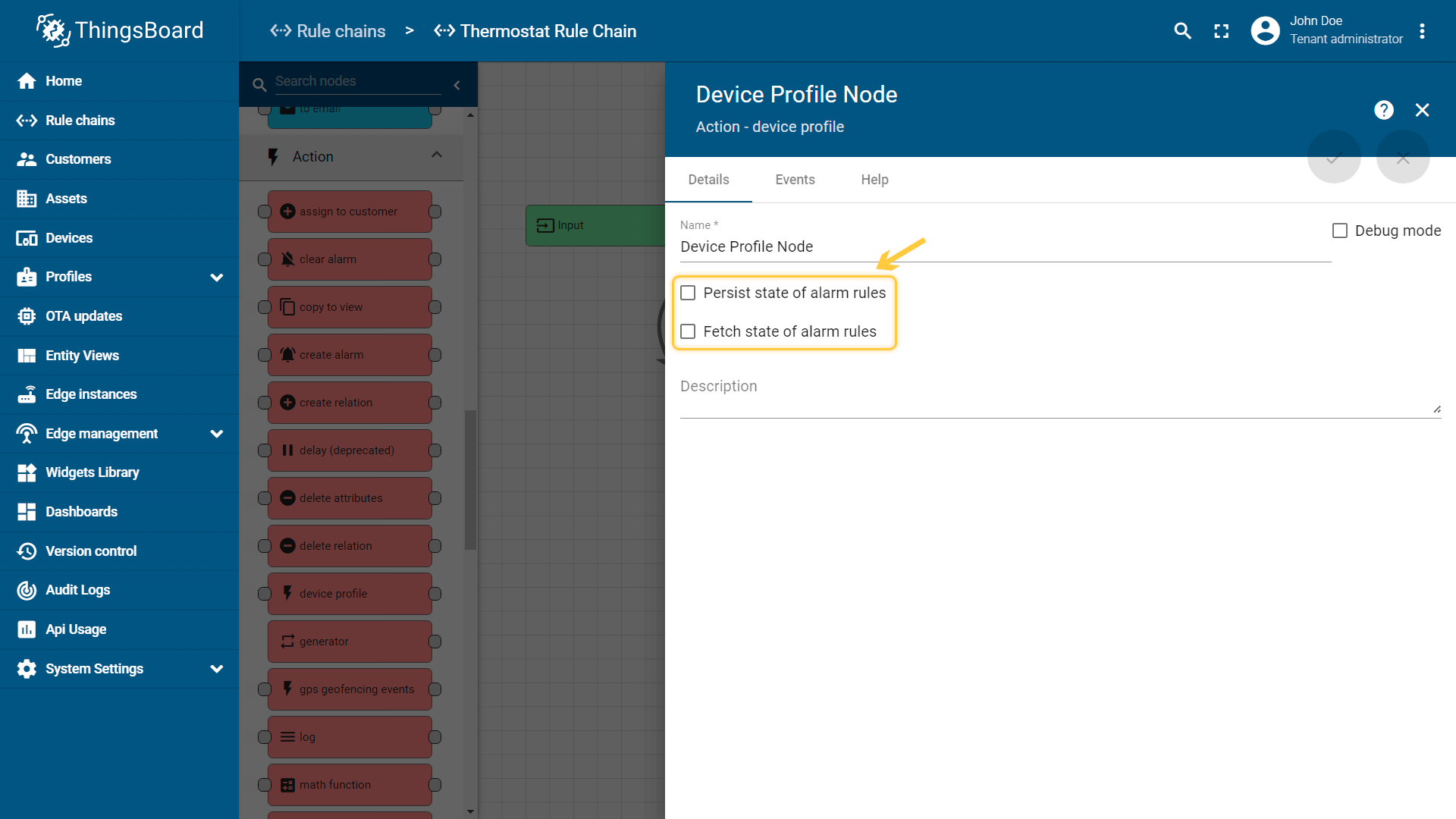Screen dimensions: 1456x819
Task: Select the math function node
Action: coord(350,785)
